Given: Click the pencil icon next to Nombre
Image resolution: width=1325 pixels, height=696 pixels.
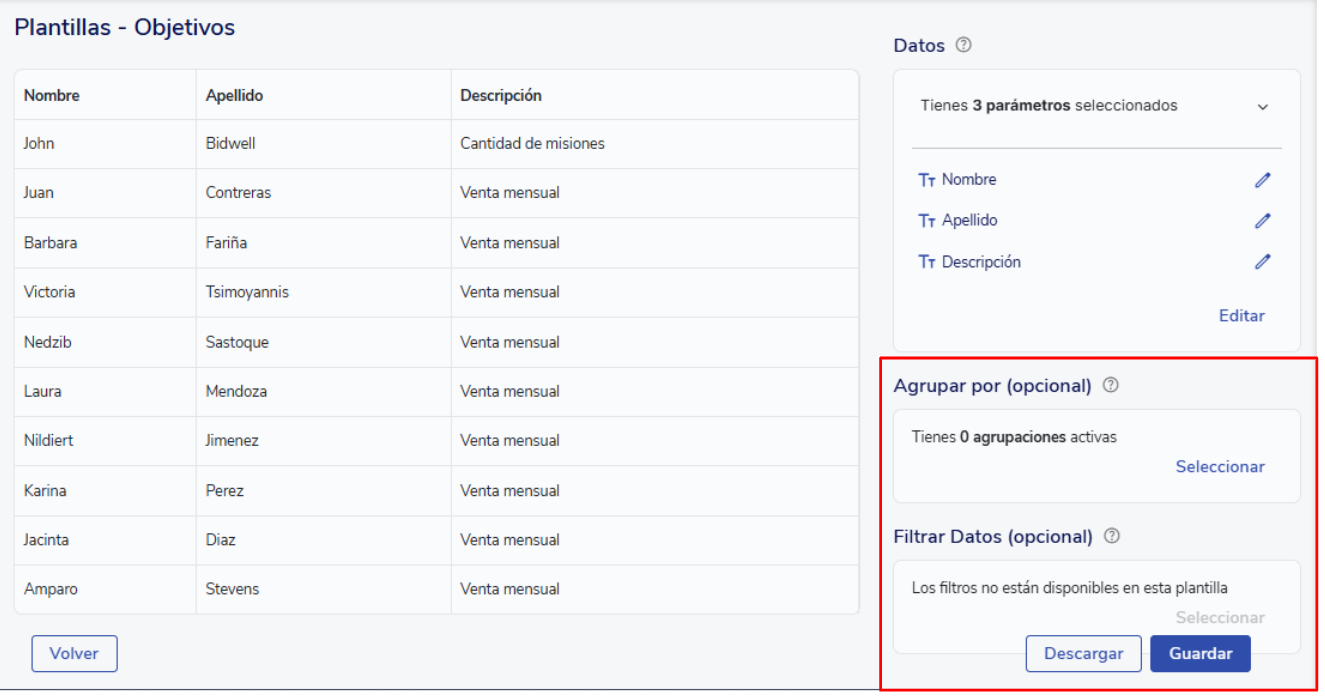Looking at the screenshot, I should [x=1262, y=180].
